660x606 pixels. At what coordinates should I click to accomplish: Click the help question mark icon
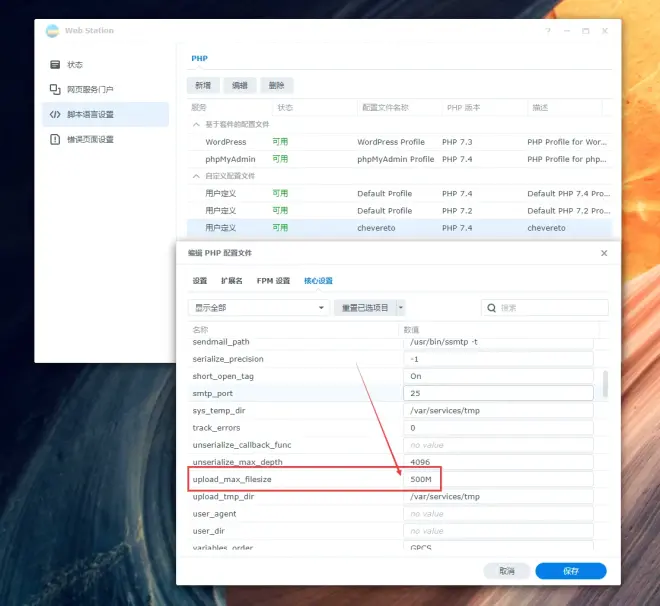pyautogui.click(x=548, y=31)
